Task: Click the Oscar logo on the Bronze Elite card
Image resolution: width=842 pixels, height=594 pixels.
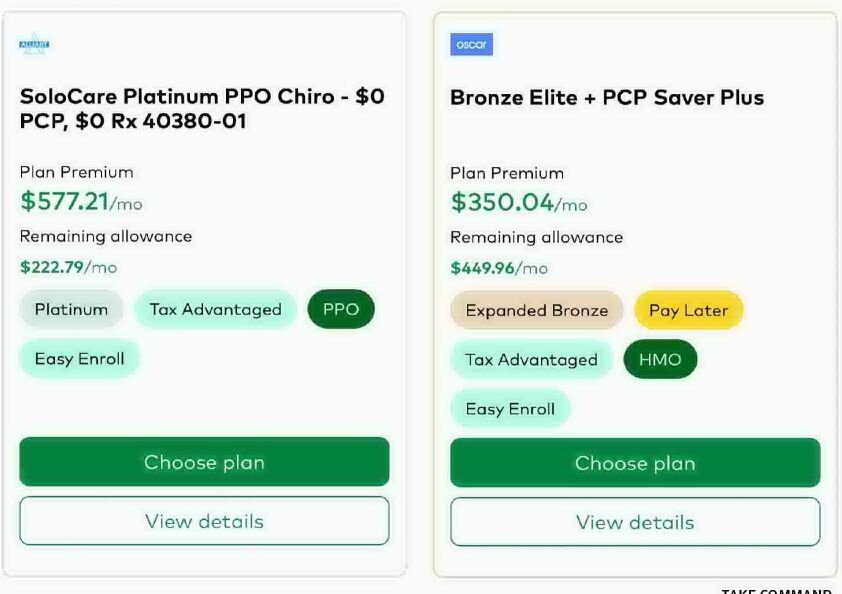Action: coord(471,45)
